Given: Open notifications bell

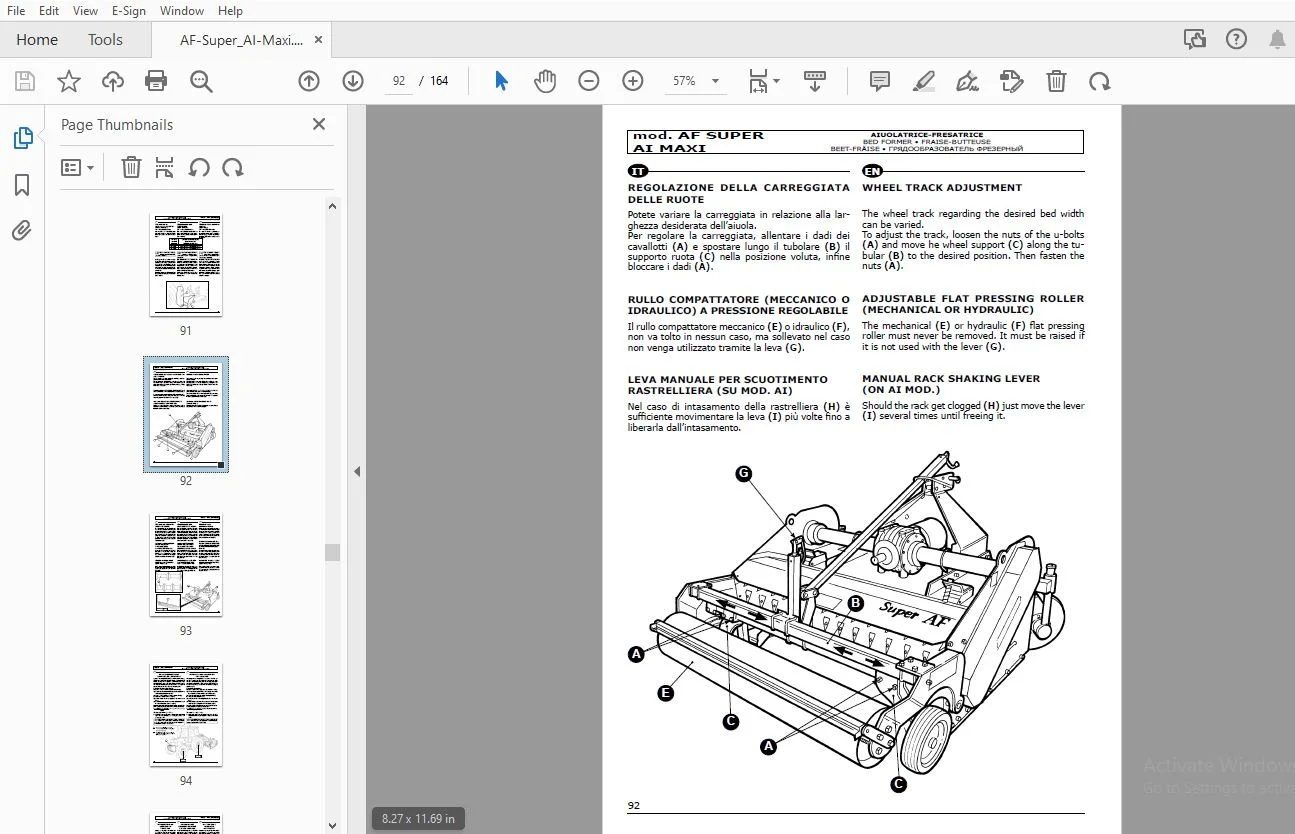Looking at the screenshot, I should coord(1277,40).
